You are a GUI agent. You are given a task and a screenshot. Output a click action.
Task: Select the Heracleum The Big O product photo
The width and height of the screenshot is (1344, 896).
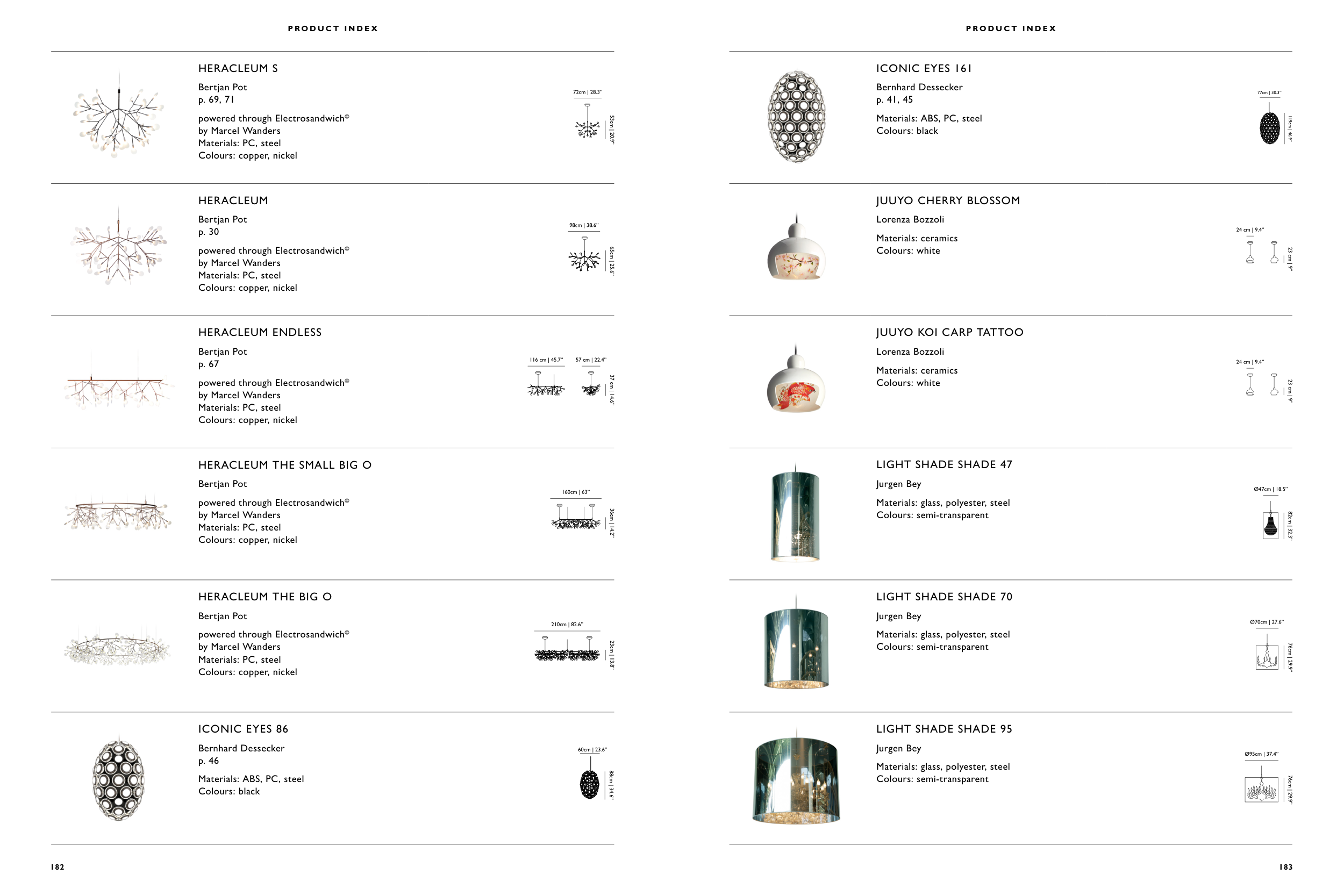coord(118,649)
